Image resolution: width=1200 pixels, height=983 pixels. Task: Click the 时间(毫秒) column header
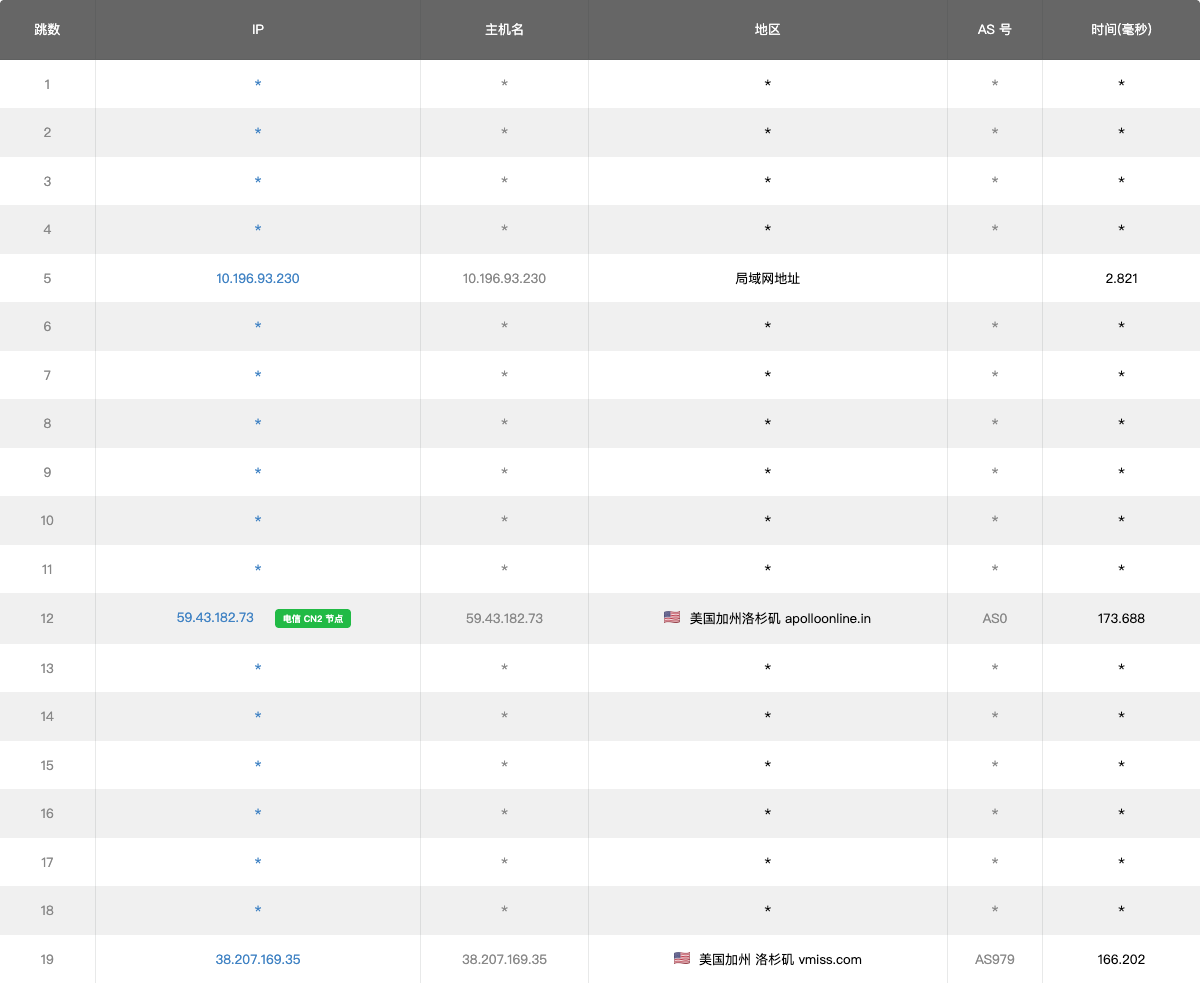1121,30
